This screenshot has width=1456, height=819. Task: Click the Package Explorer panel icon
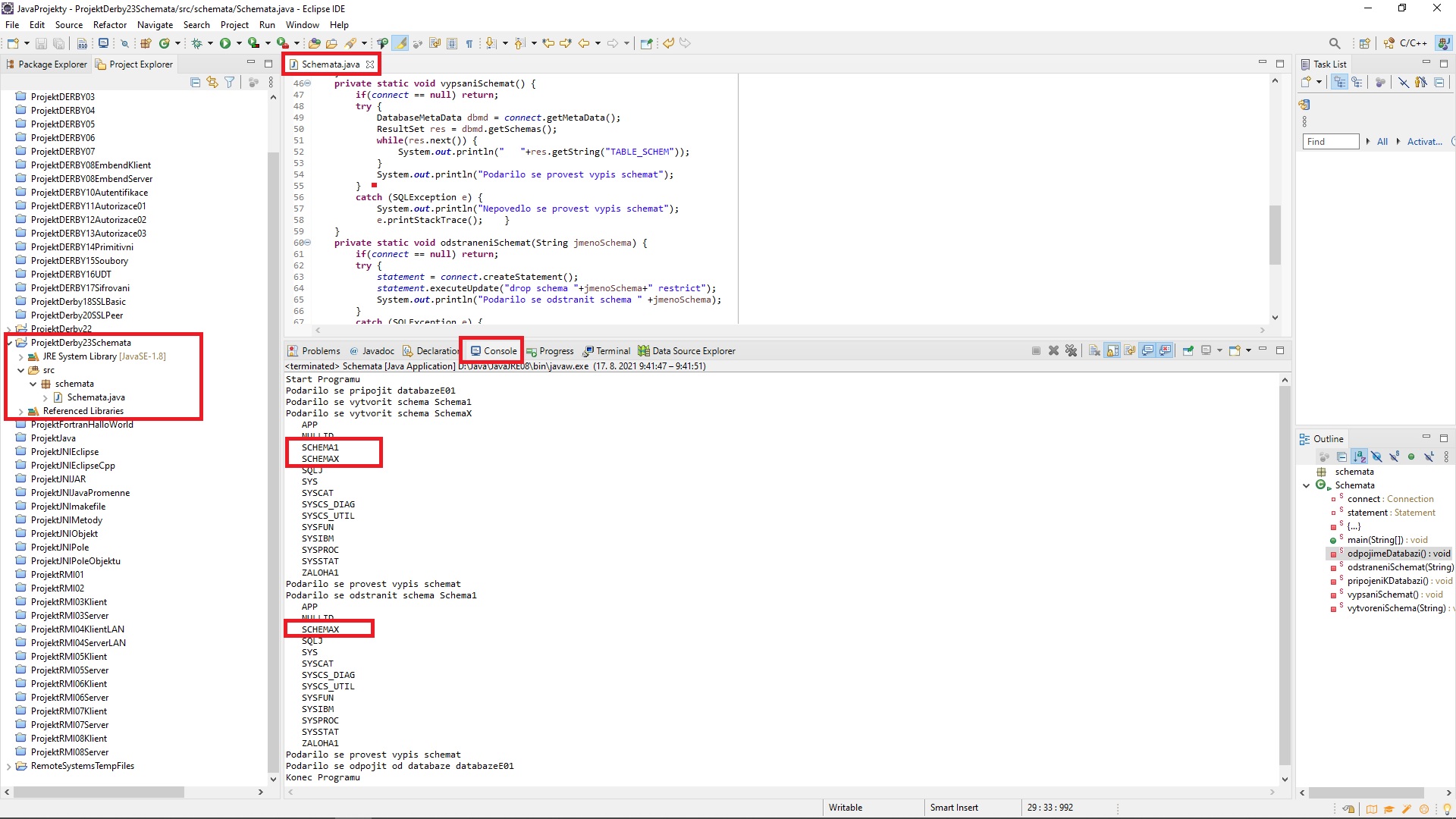click(x=11, y=63)
